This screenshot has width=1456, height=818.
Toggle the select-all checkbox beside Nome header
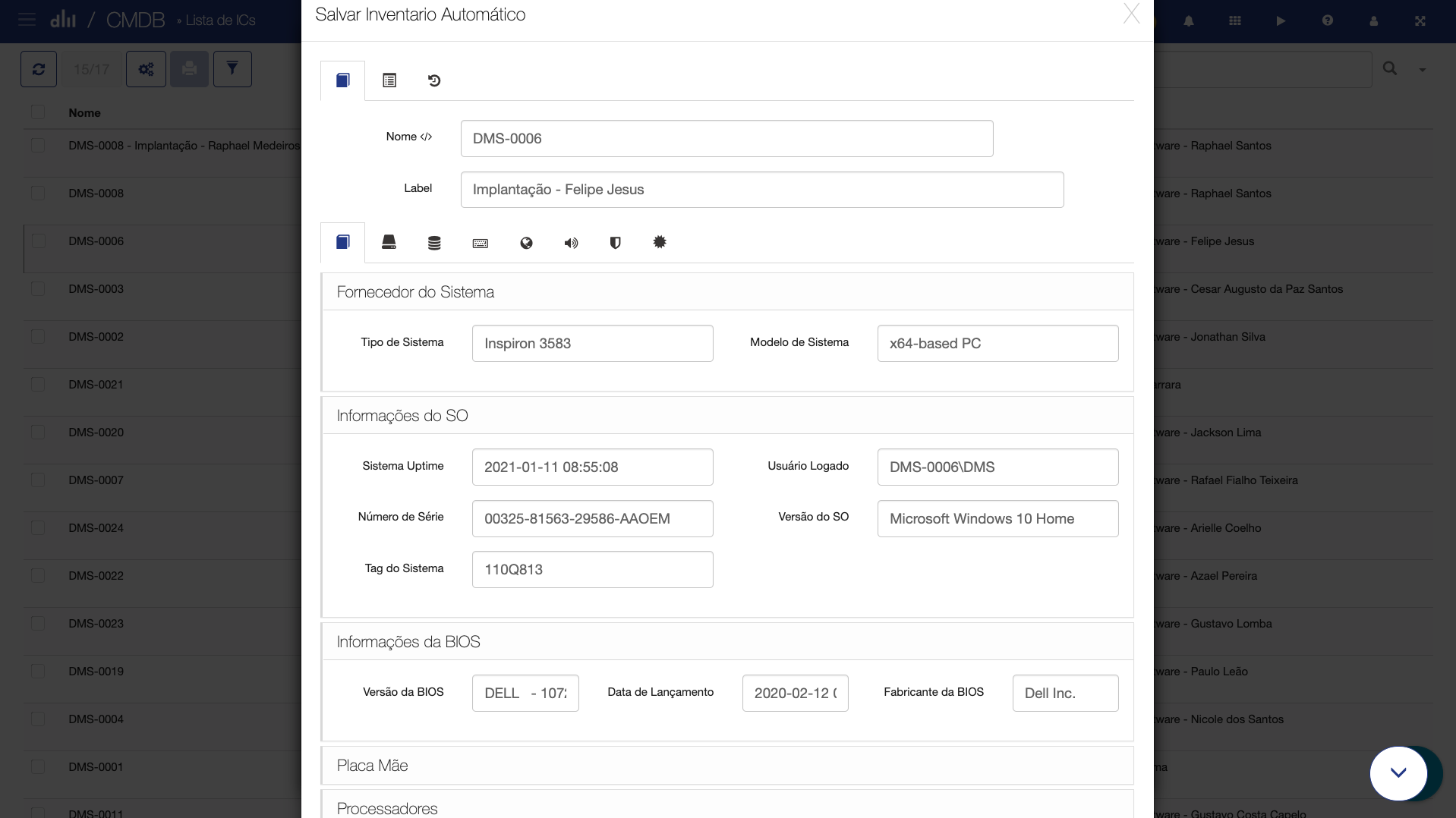(38, 112)
